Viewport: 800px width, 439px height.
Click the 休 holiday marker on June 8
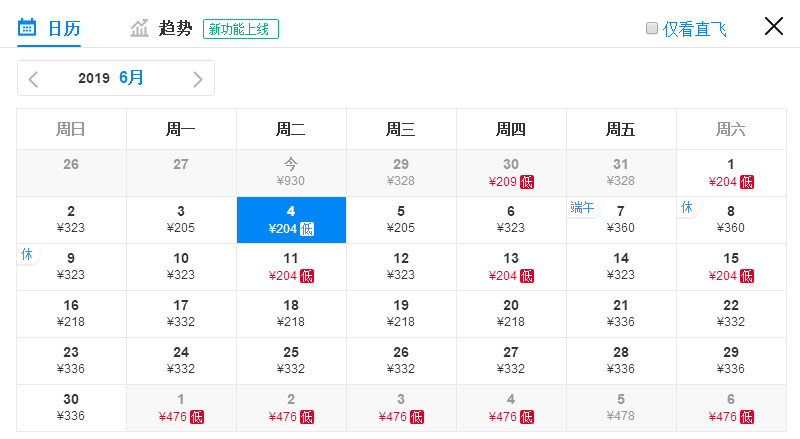tap(687, 207)
